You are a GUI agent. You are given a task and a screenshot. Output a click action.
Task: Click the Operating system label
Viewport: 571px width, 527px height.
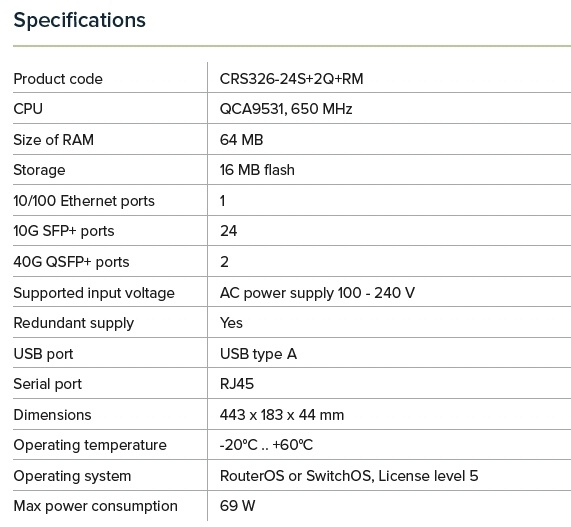coord(72,476)
